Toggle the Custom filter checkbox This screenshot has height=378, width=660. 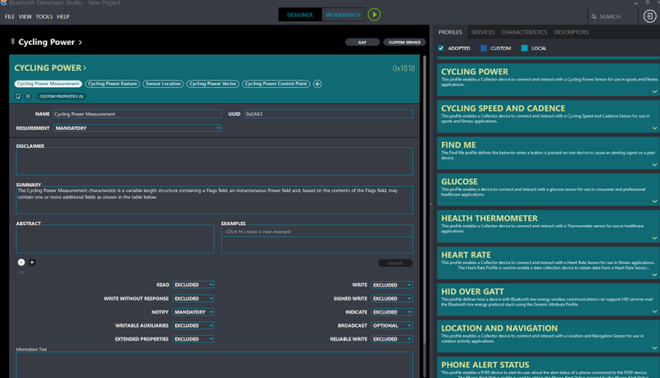coord(483,48)
